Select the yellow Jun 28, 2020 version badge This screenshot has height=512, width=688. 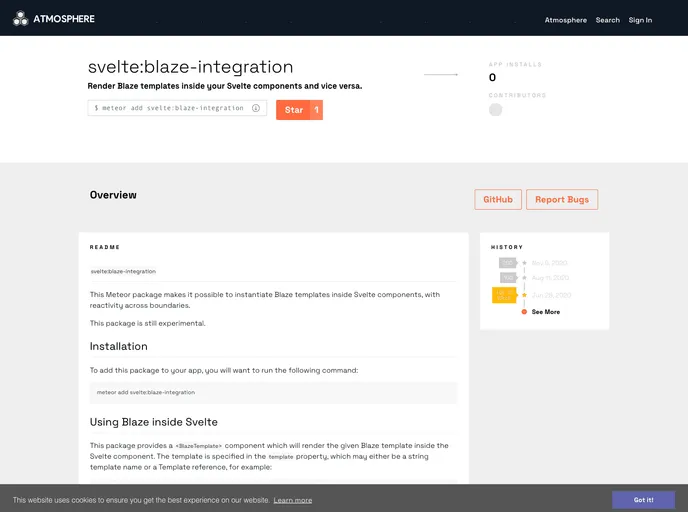504,295
